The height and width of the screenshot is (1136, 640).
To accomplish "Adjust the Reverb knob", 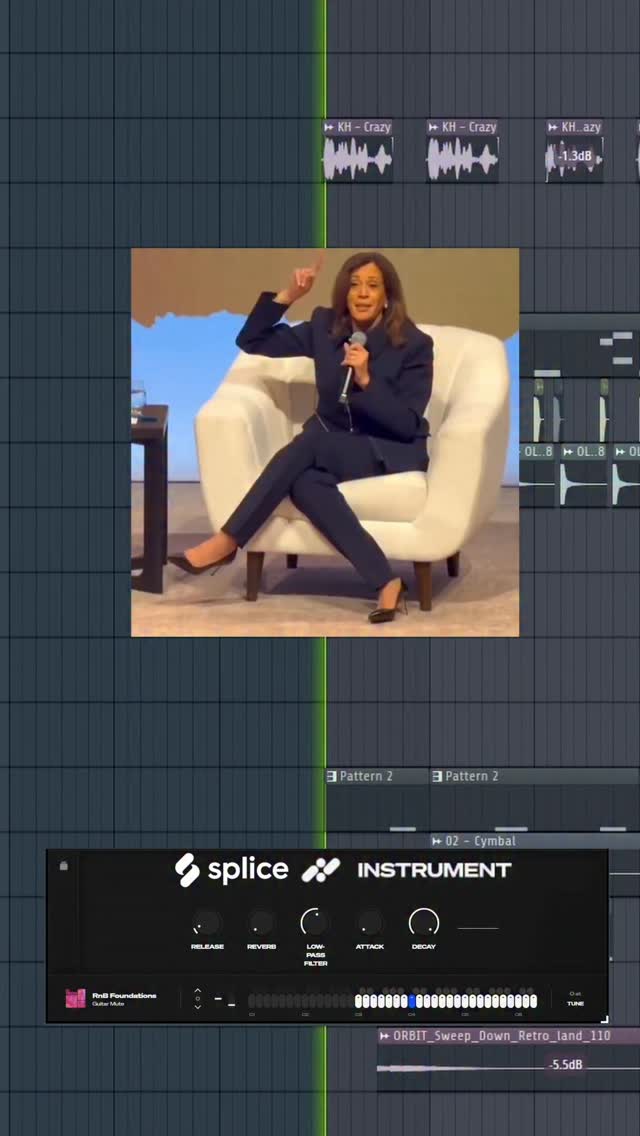I will tap(261, 923).
